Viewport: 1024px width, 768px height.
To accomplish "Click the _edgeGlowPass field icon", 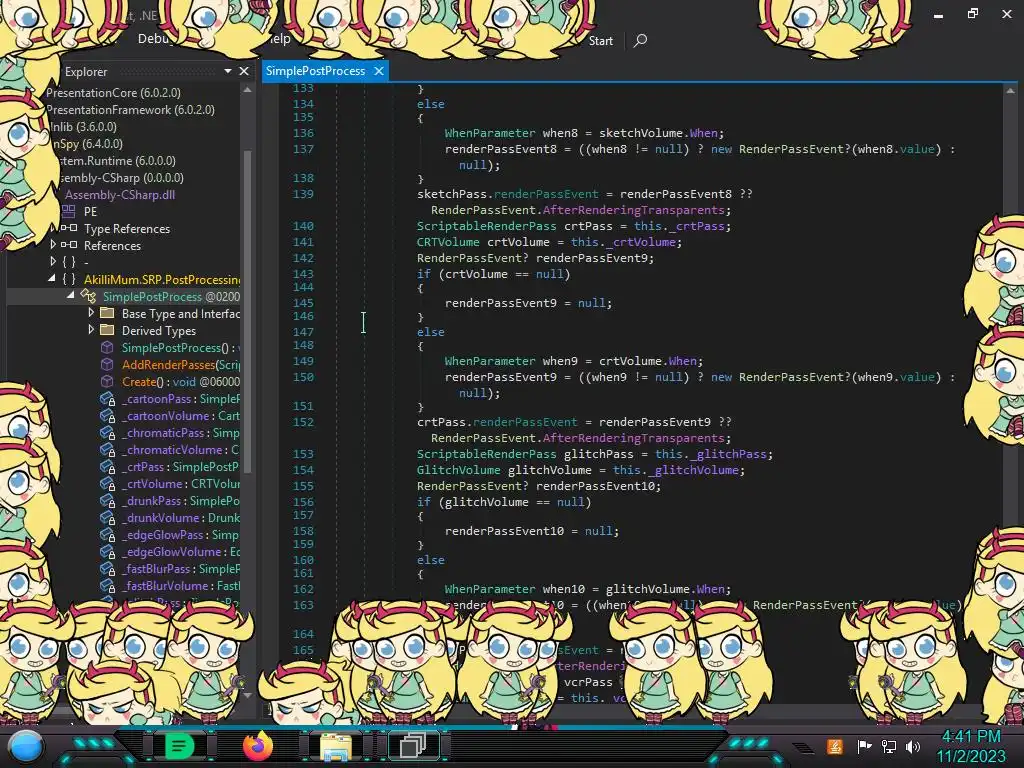I will (108, 534).
